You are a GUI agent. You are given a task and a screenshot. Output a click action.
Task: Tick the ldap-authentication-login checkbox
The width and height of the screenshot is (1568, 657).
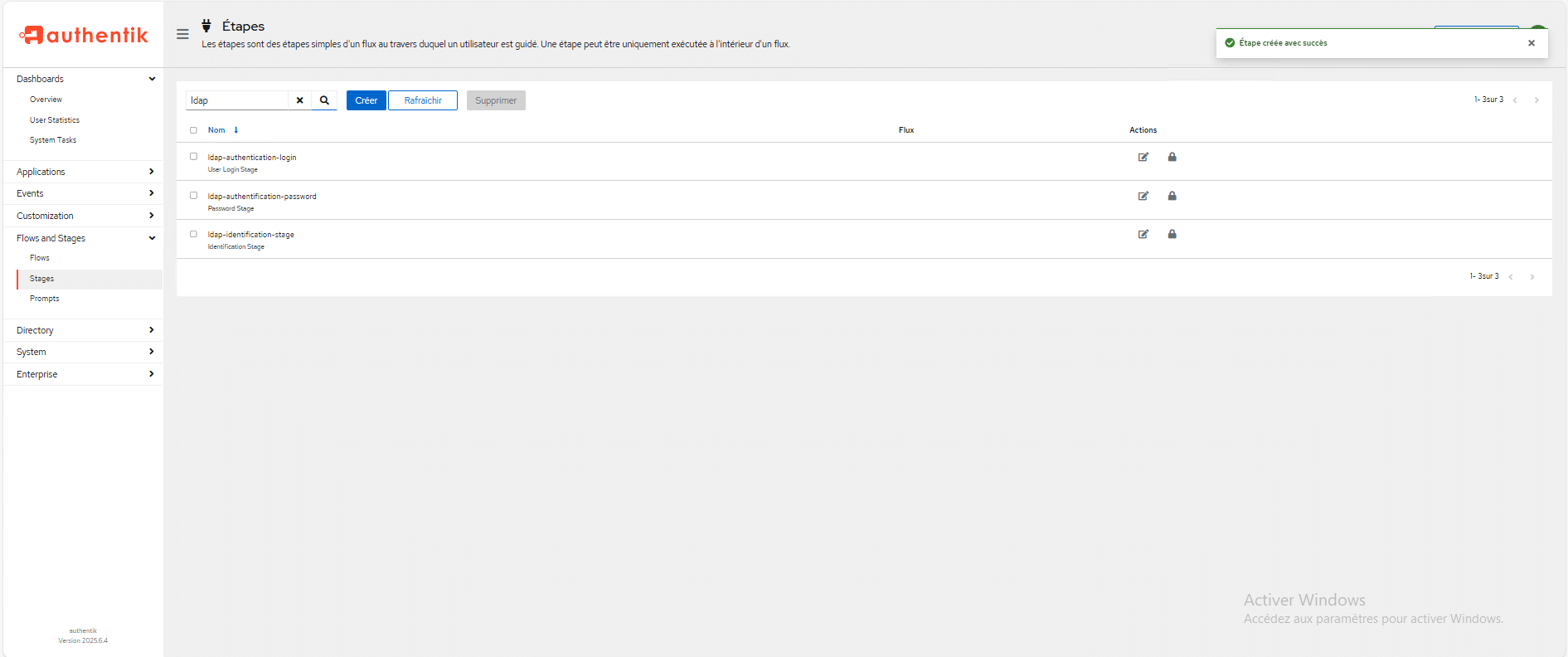(193, 157)
